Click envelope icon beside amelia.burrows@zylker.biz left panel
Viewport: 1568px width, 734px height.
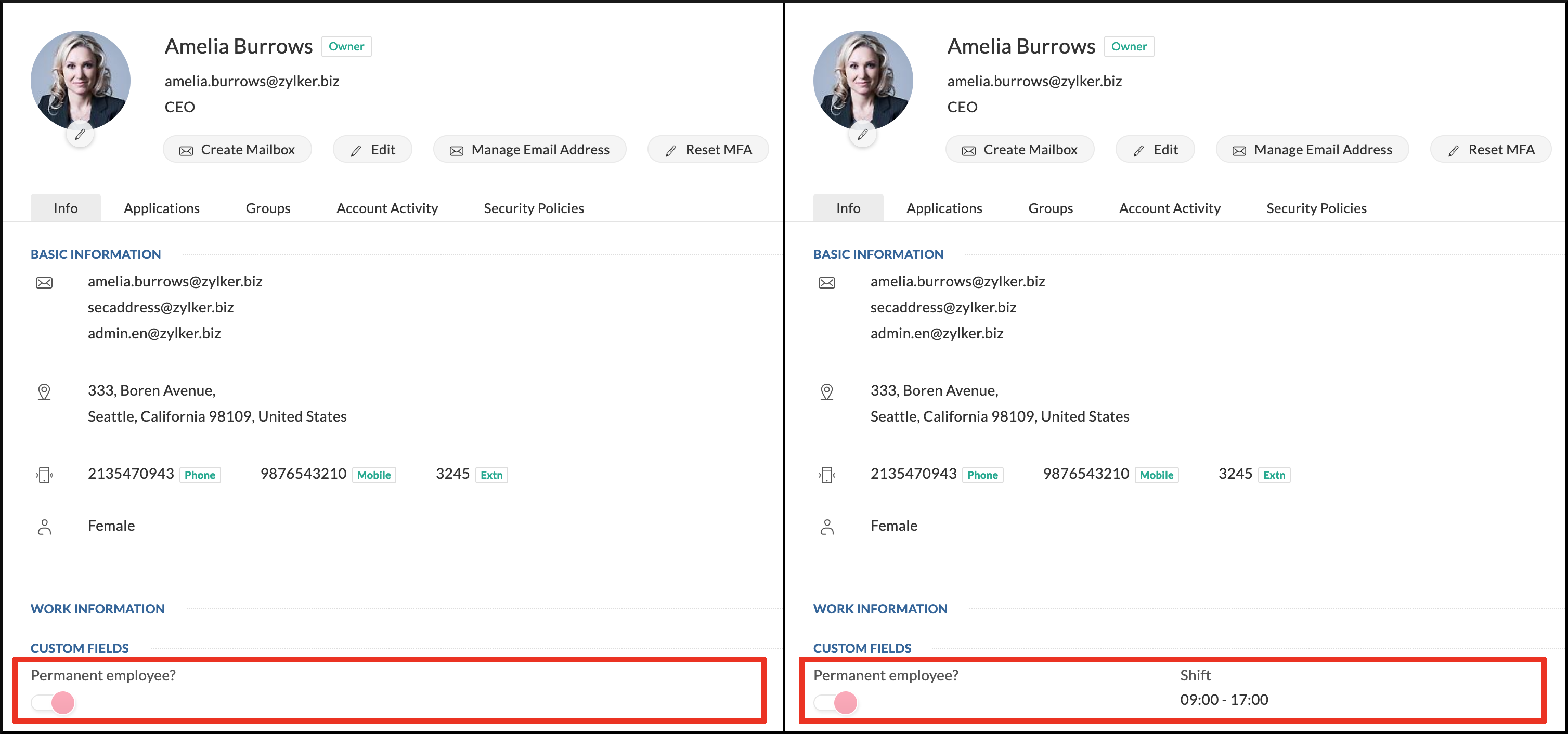(44, 282)
